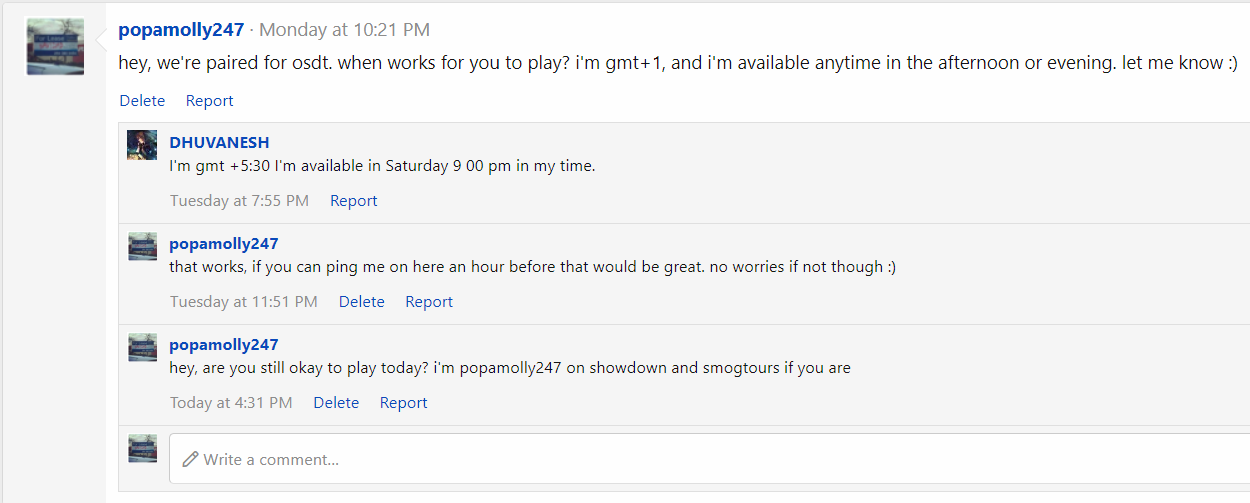This screenshot has width=1250, height=503.
Task: Click Monday at 10:21 PM timestamp
Action: [x=344, y=30]
